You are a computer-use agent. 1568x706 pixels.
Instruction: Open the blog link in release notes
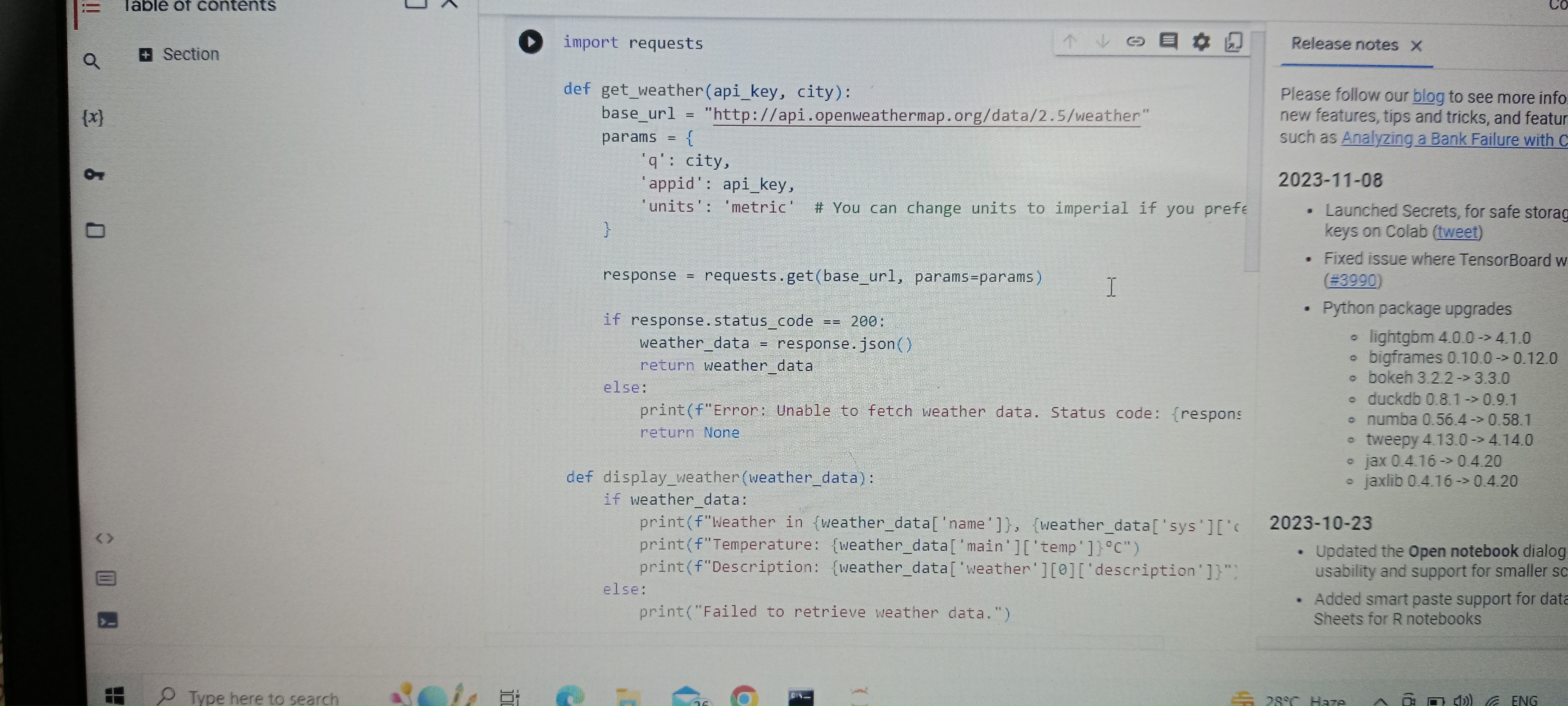coord(1427,96)
